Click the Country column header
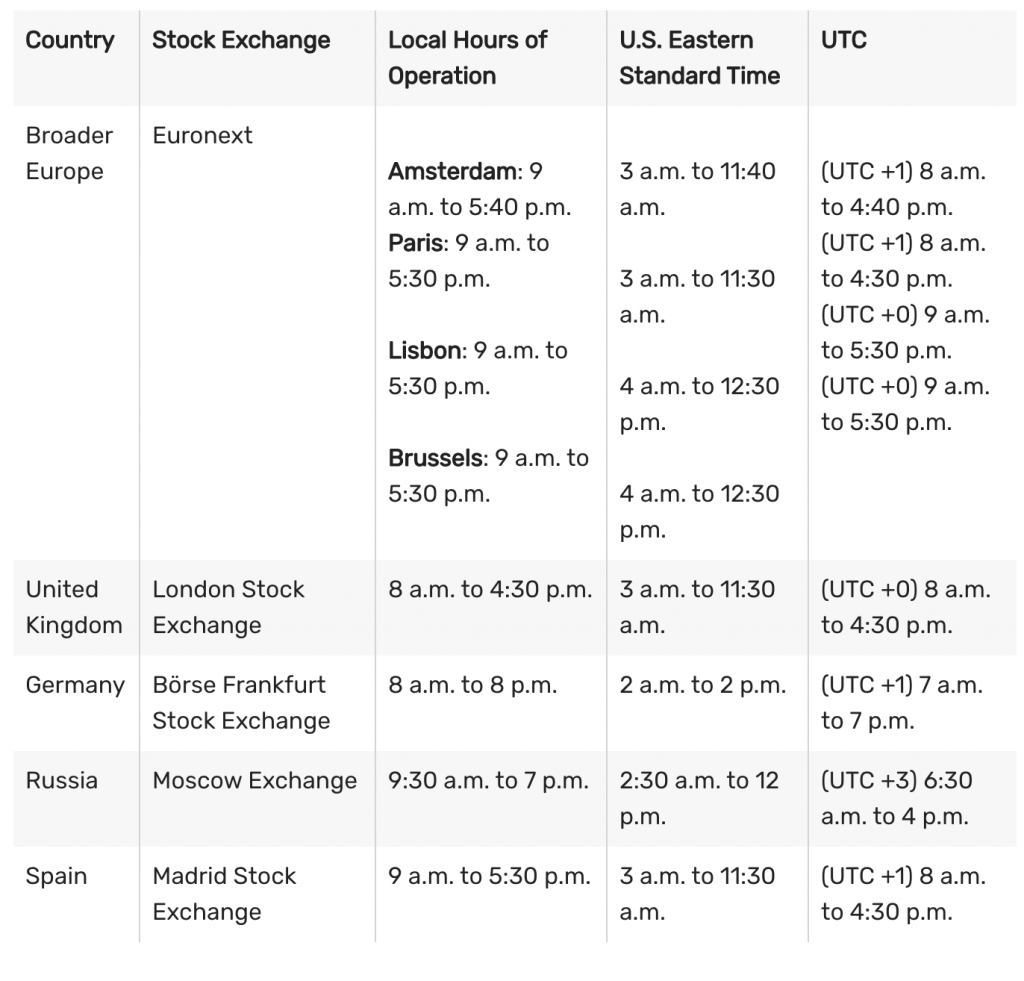This screenshot has height=981, width=1024. click(70, 41)
